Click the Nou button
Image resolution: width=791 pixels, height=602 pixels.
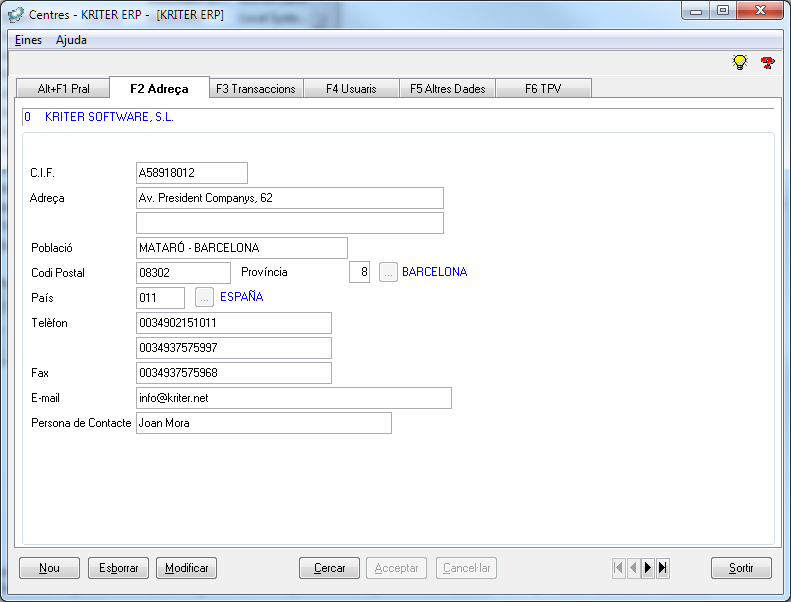tap(49, 568)
